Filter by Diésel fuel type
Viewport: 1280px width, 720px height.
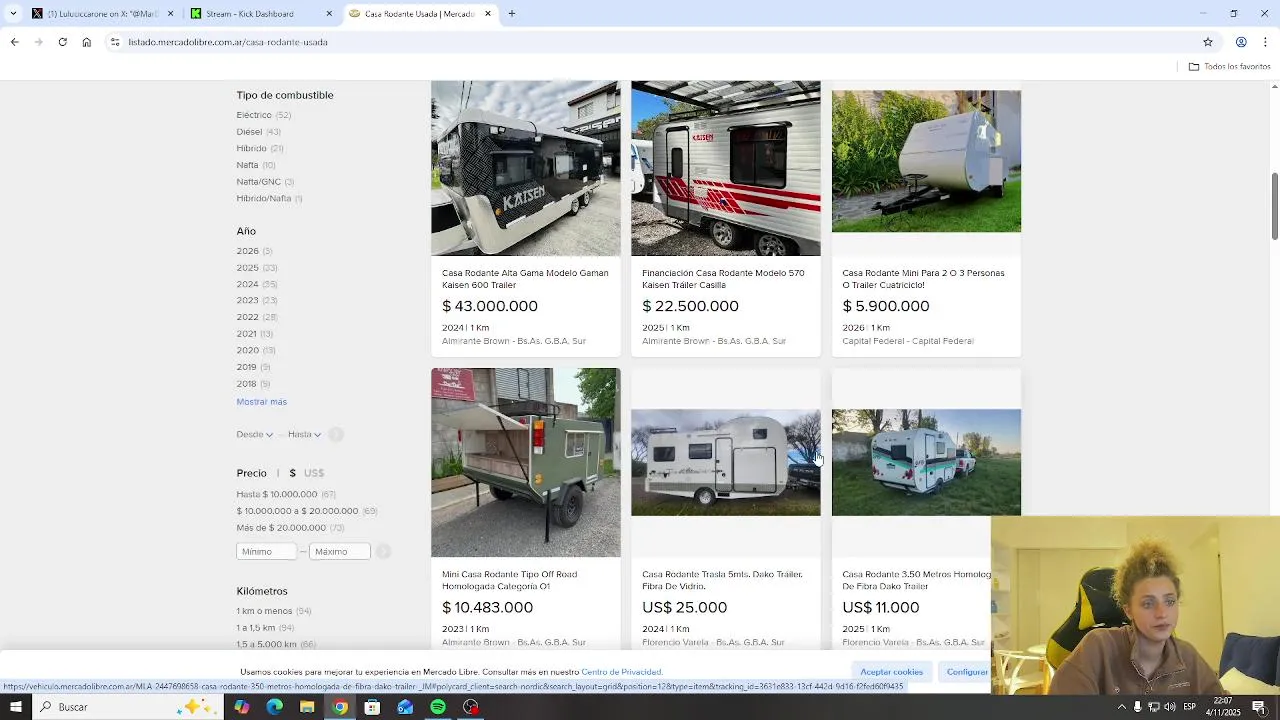click(x=258, y=131)
